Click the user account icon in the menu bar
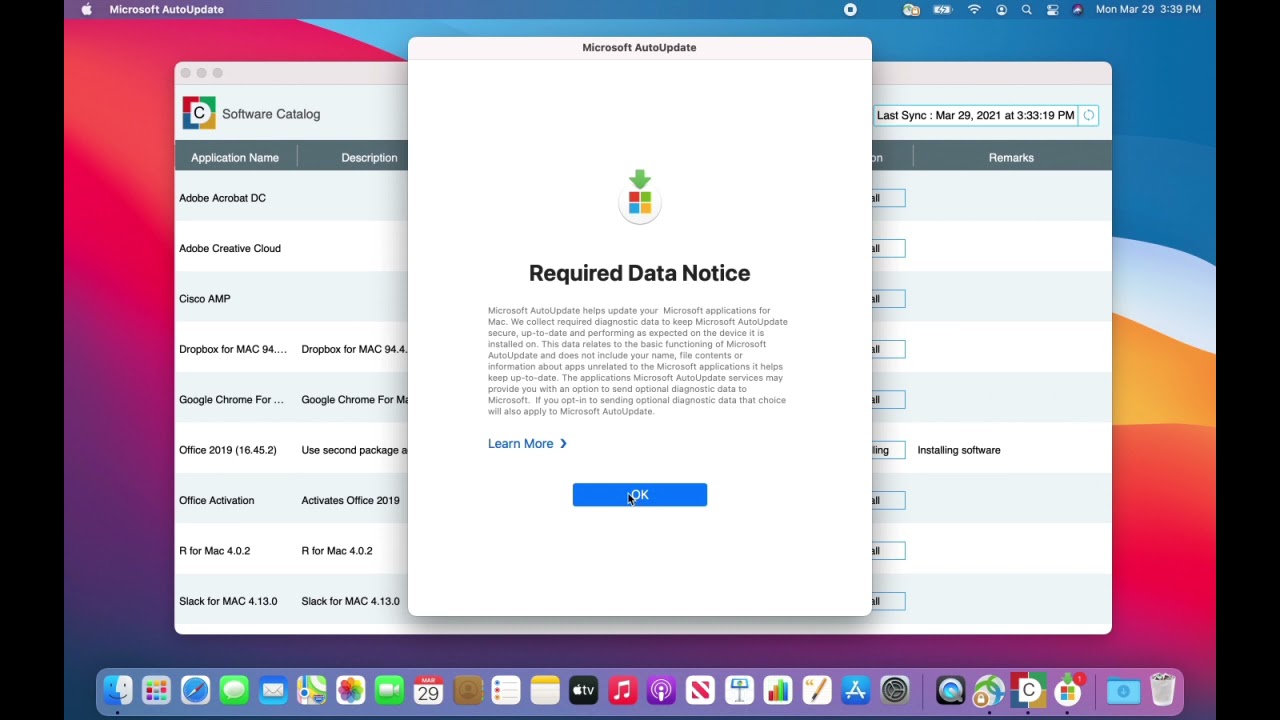The height and width of the screenshot is (720, 1280). click(x=1001, y=9)
